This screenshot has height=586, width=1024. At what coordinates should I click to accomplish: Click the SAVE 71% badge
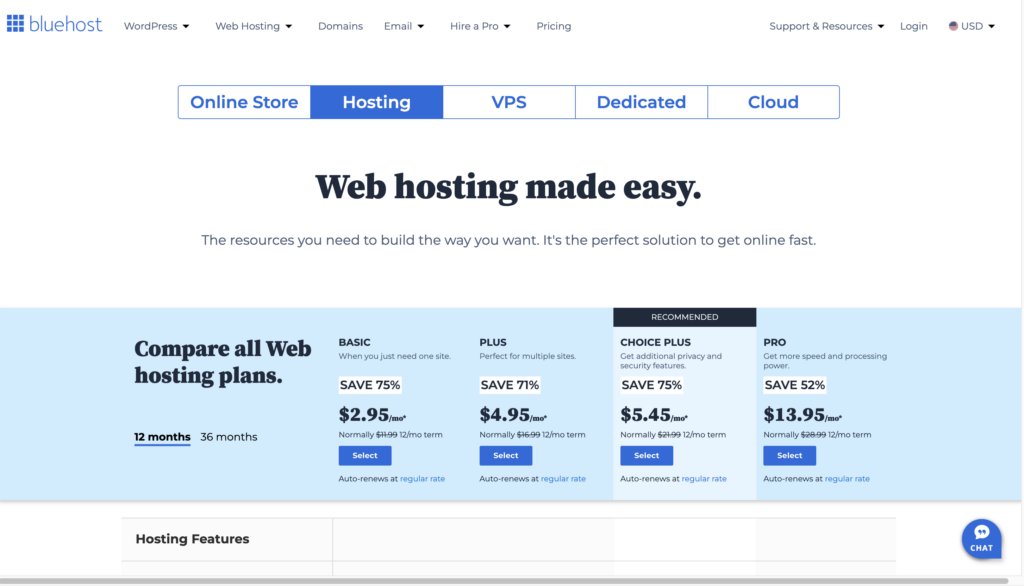509,385
